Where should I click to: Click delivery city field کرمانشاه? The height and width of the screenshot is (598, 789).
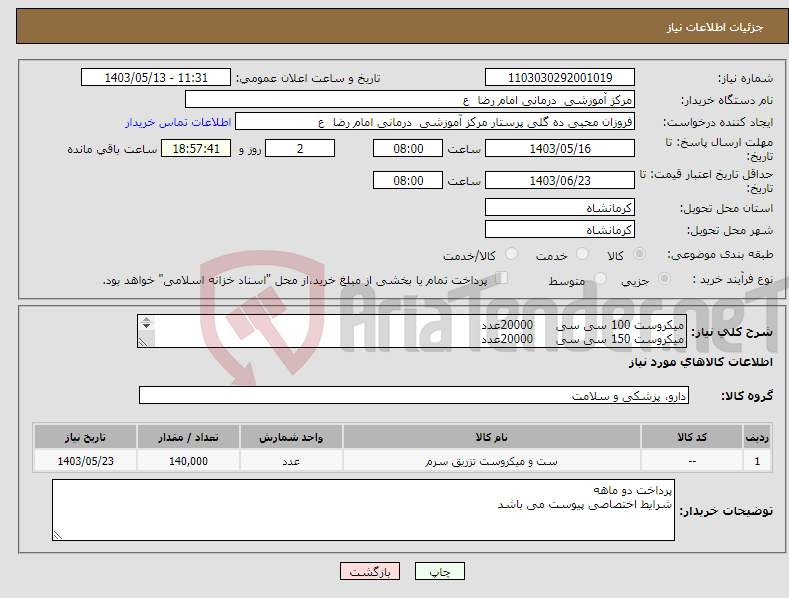coord(560,230)
